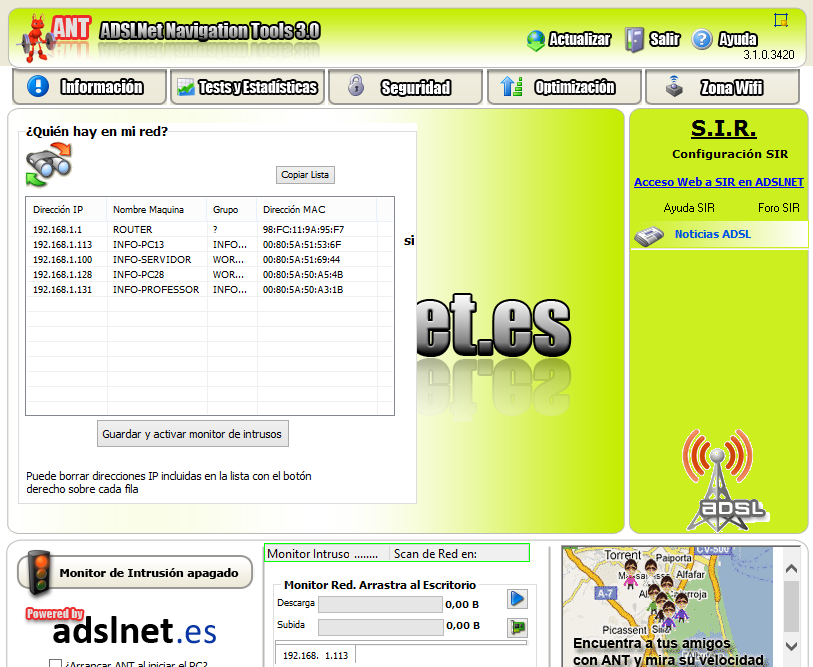Click the padlock Seguridad icon
The image size is (813, 667).
(x=356, y=86)
